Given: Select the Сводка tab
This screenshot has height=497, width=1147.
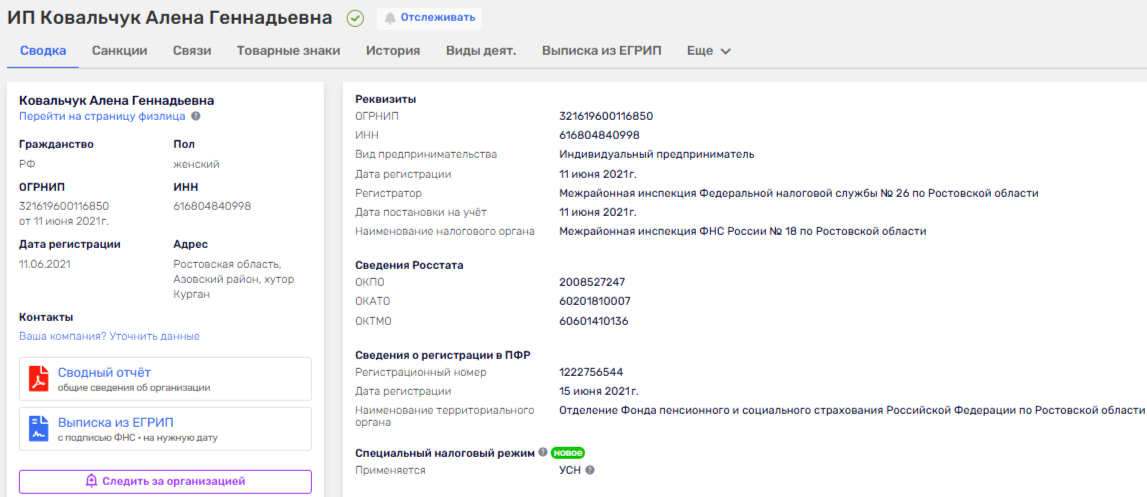Looking at the screenshot, I should [43, 51].
